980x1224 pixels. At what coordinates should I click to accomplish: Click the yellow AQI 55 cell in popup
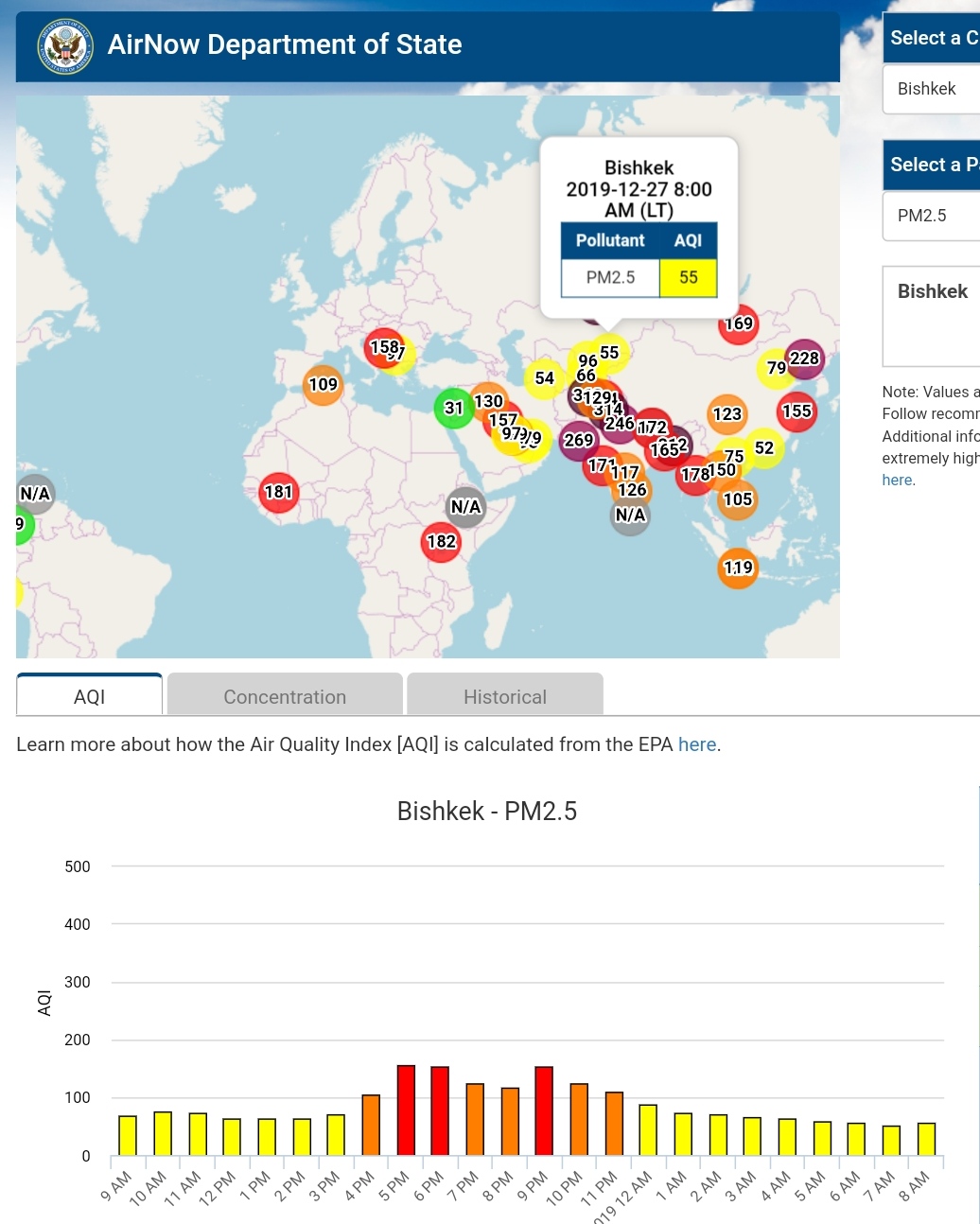688,278
